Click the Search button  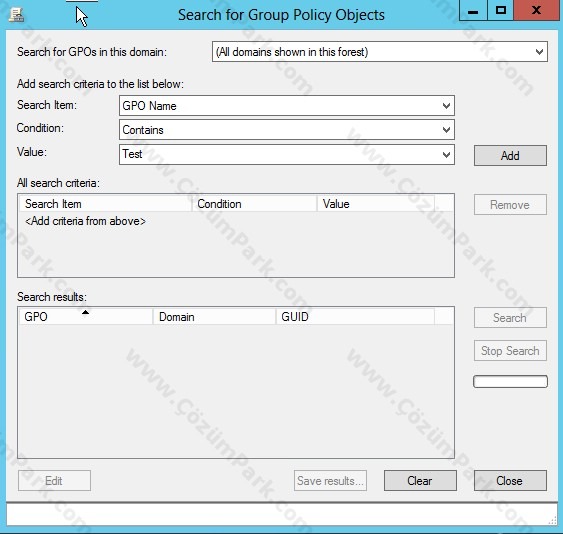[510, 317]
